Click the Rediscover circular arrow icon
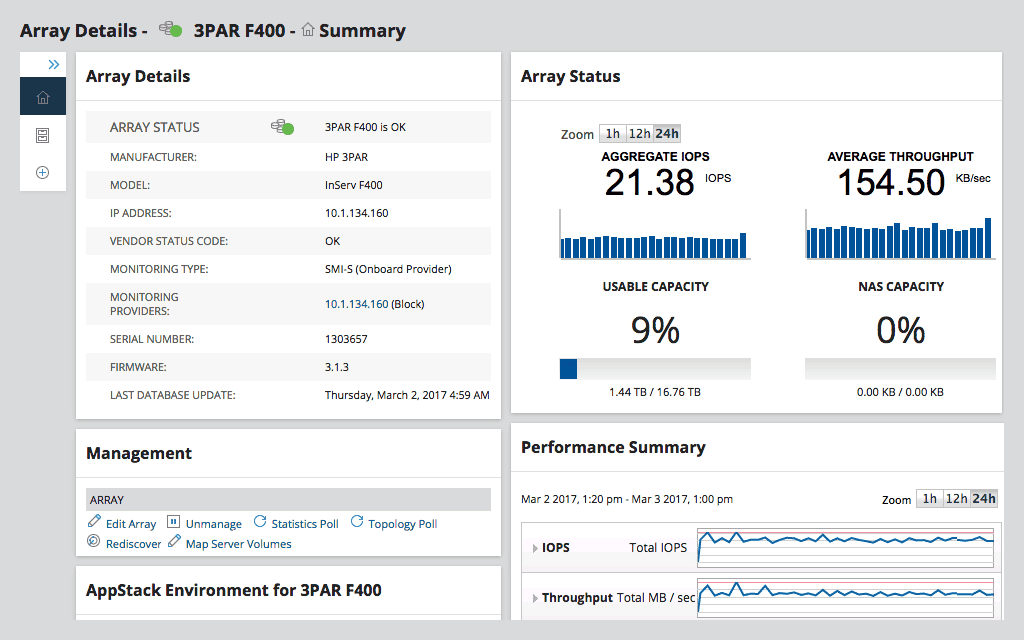This screenshot has height=640, width=1024. coord(94,542)
